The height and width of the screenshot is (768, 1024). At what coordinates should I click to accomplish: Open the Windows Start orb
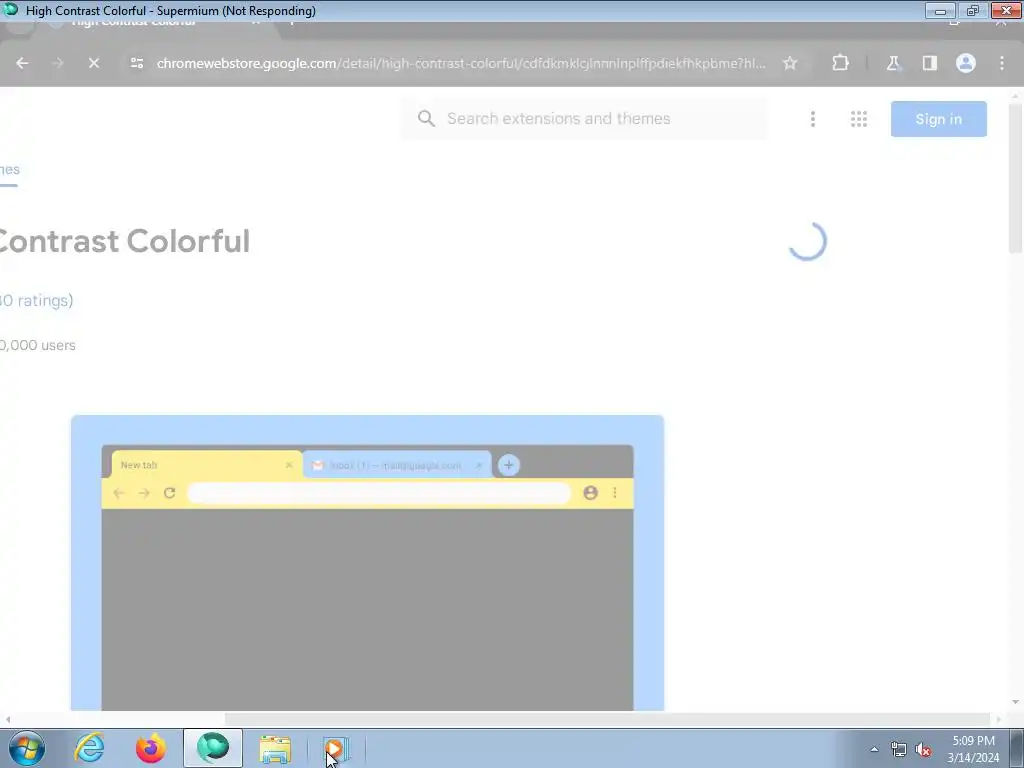click(x=27, y=748)
